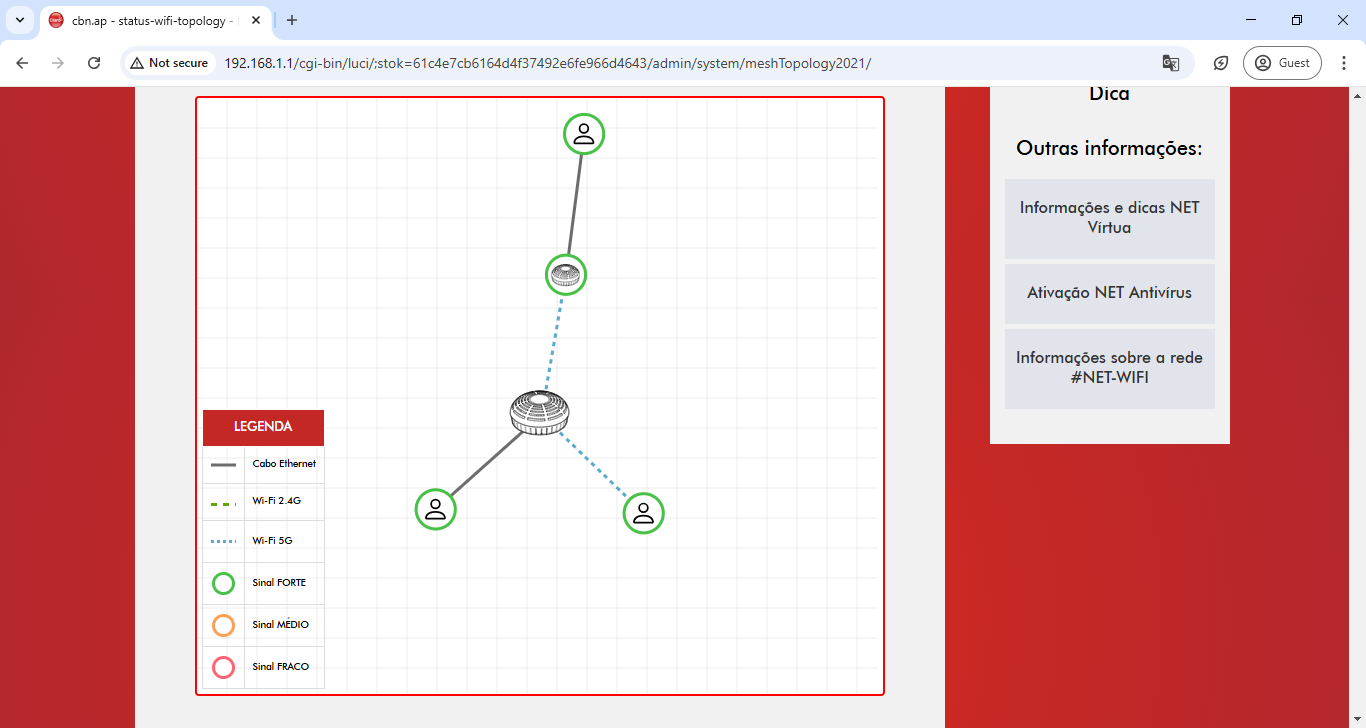Open Informações e dicas NET Virtua
The height and width of the screenshot is (728, 1366).
tap(1109, 218)
